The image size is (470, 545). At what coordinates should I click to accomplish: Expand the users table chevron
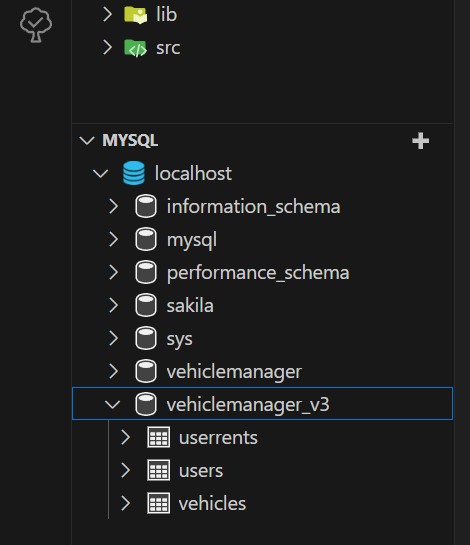tap(125, 470)
